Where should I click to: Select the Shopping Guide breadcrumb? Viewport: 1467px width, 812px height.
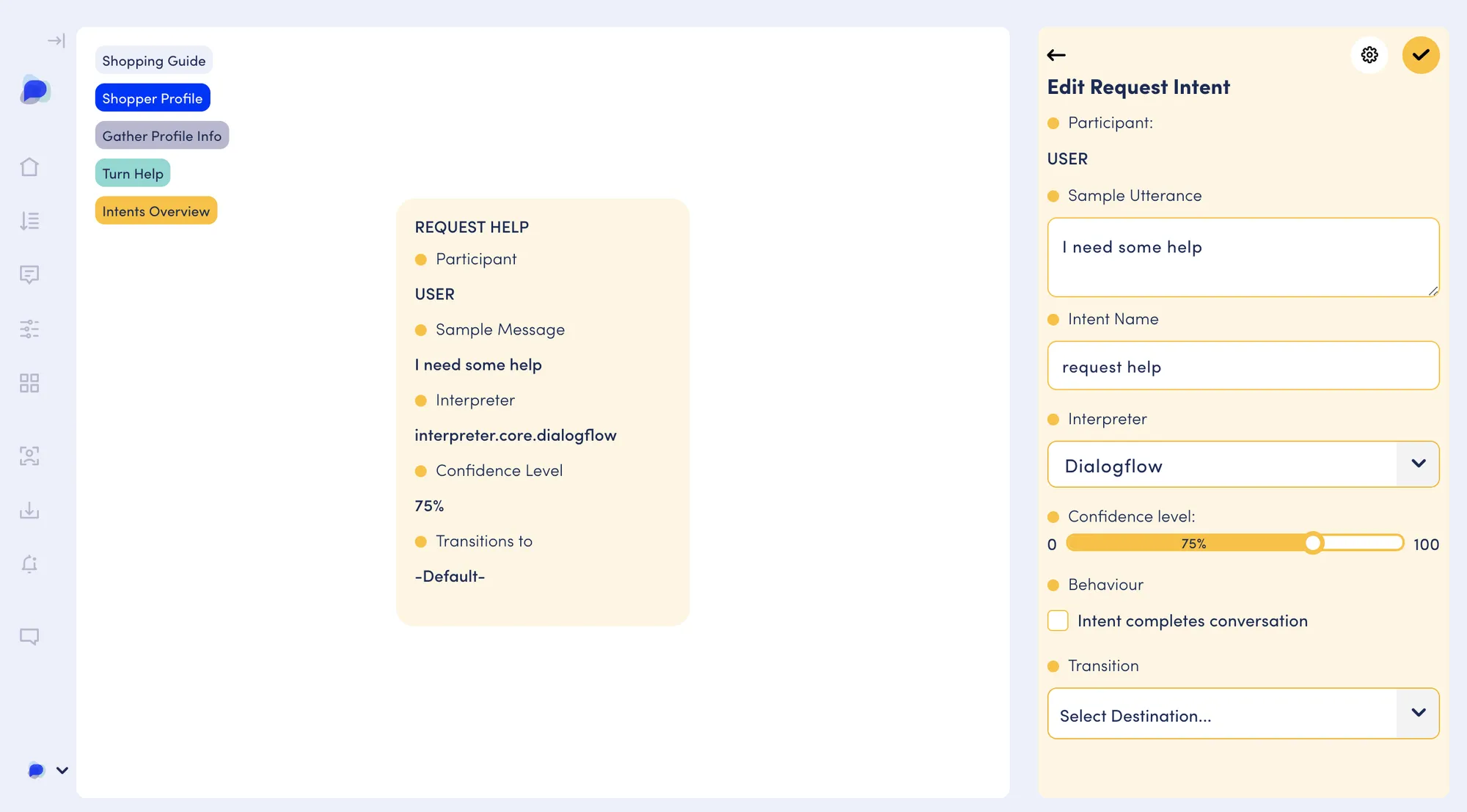pyautogui.click(x=154, y=61)
